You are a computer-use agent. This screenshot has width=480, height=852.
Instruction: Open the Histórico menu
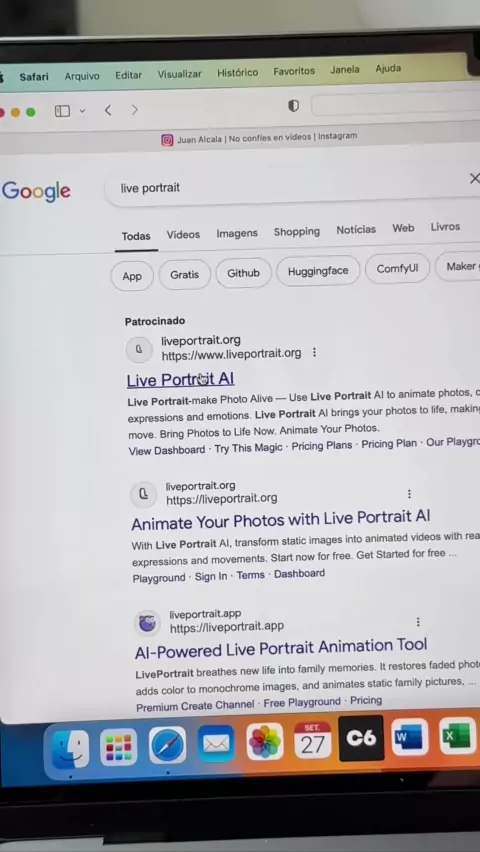[238, 72]
